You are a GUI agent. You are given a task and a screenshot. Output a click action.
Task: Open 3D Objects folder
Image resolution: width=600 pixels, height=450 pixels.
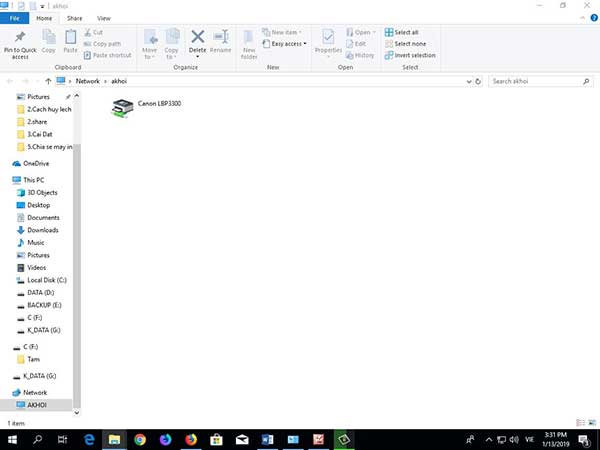coord(42,192)
